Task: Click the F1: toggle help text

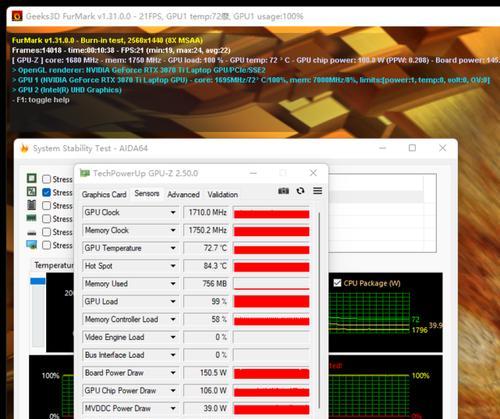Action: (x=41, y=100)
